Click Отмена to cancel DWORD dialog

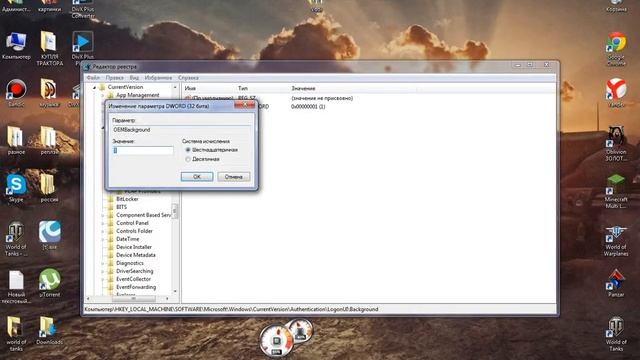pyautogui.click(x=233, y=177)
